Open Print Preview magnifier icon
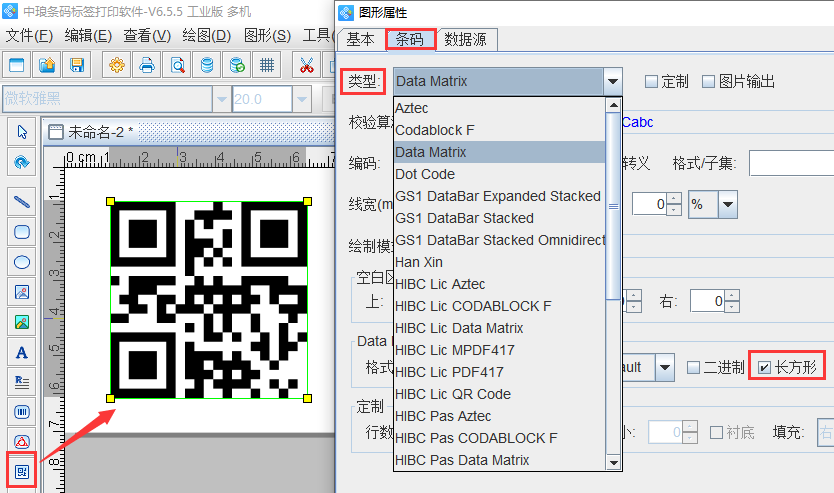Screen dimensions: 834x493 (x=177, y=66)
